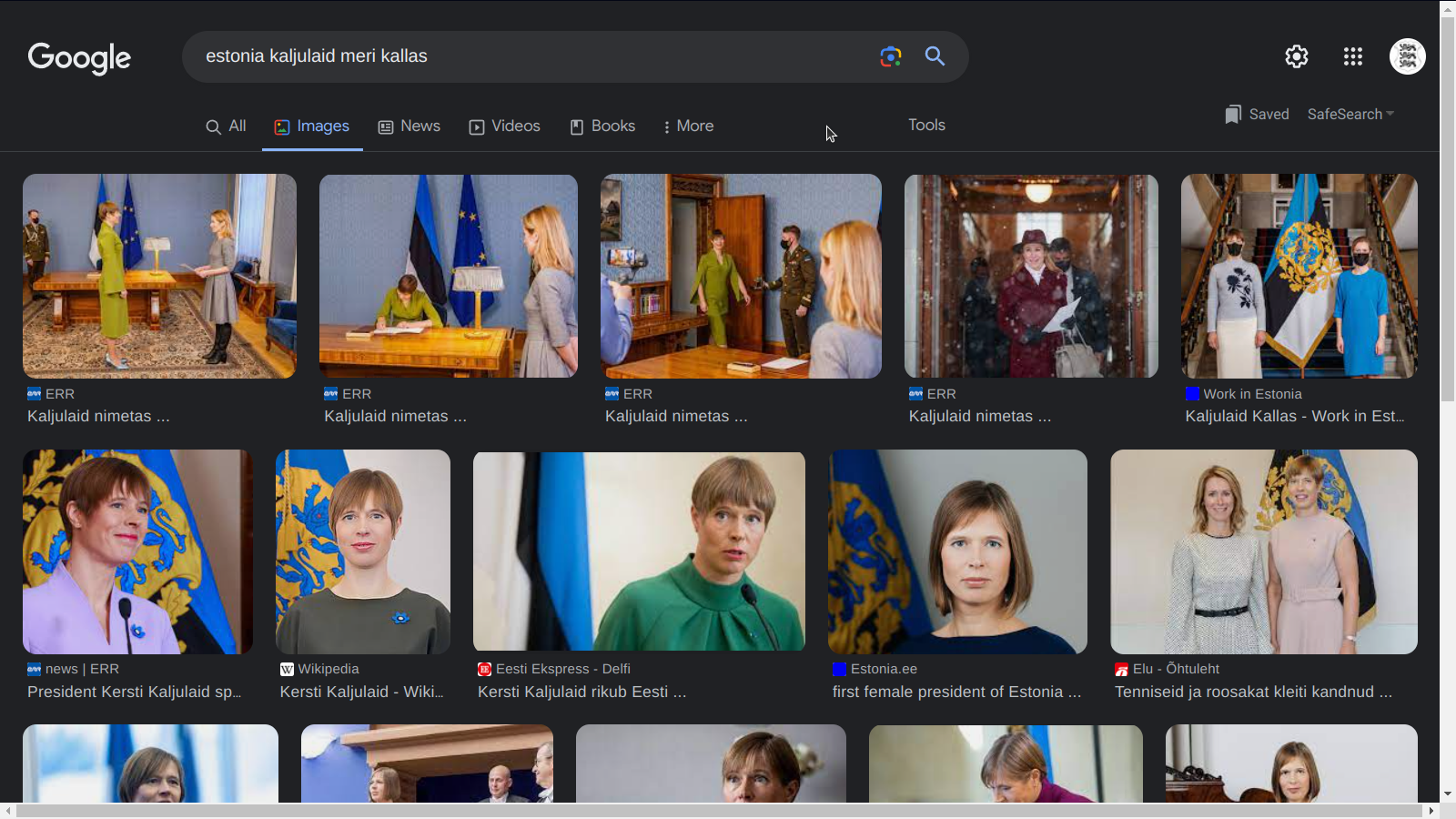The image size is (1456, 819).
Task: Switch to the Books tab
Action: coord(602,126)
